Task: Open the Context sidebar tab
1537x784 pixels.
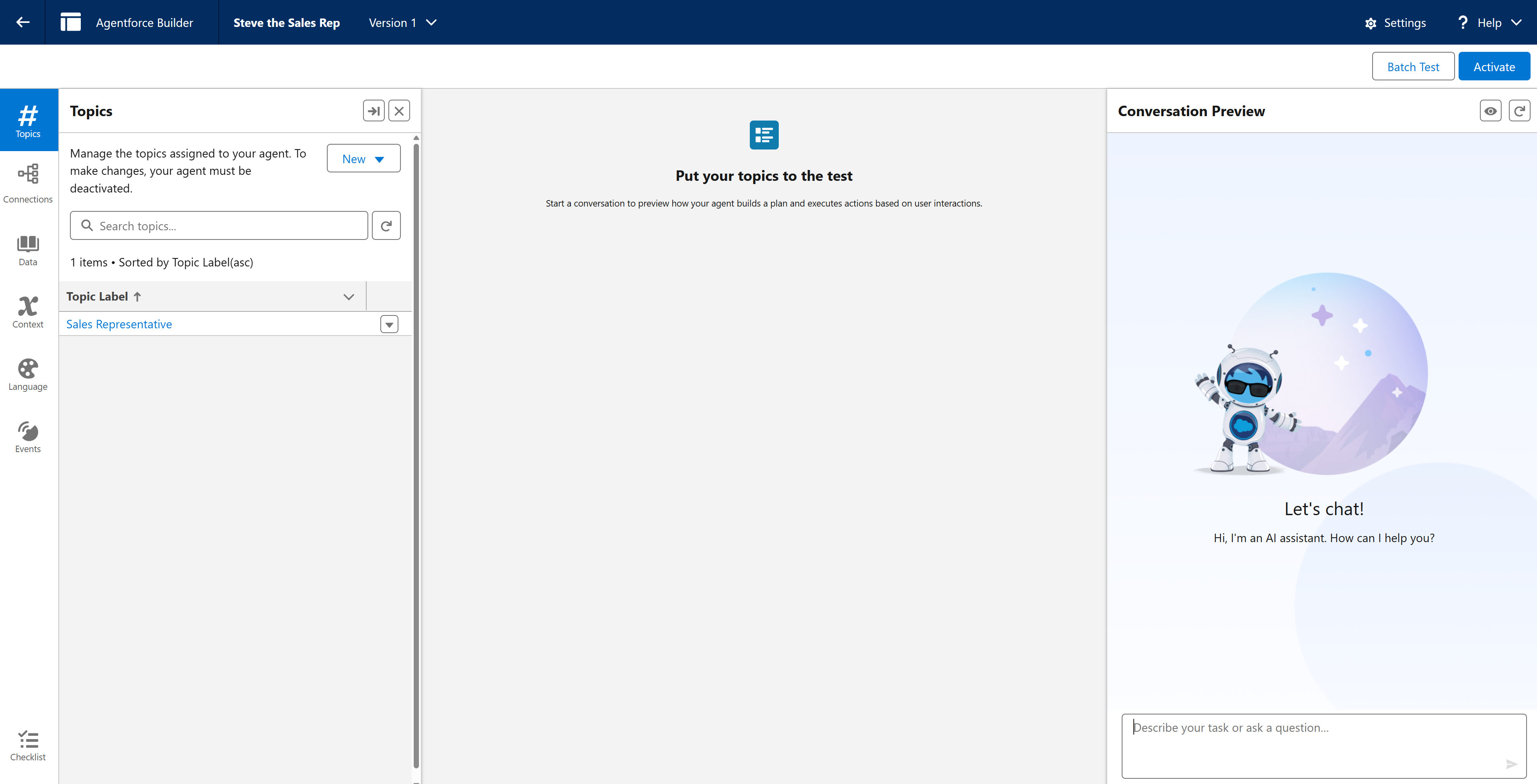Action: point(28,312)
